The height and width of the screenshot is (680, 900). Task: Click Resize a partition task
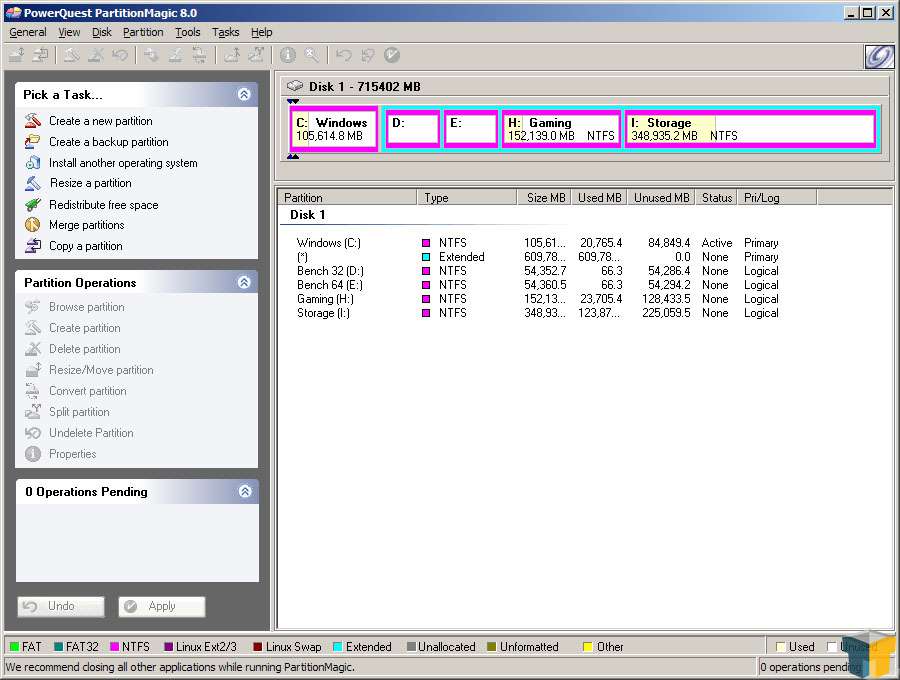(91, 183)
